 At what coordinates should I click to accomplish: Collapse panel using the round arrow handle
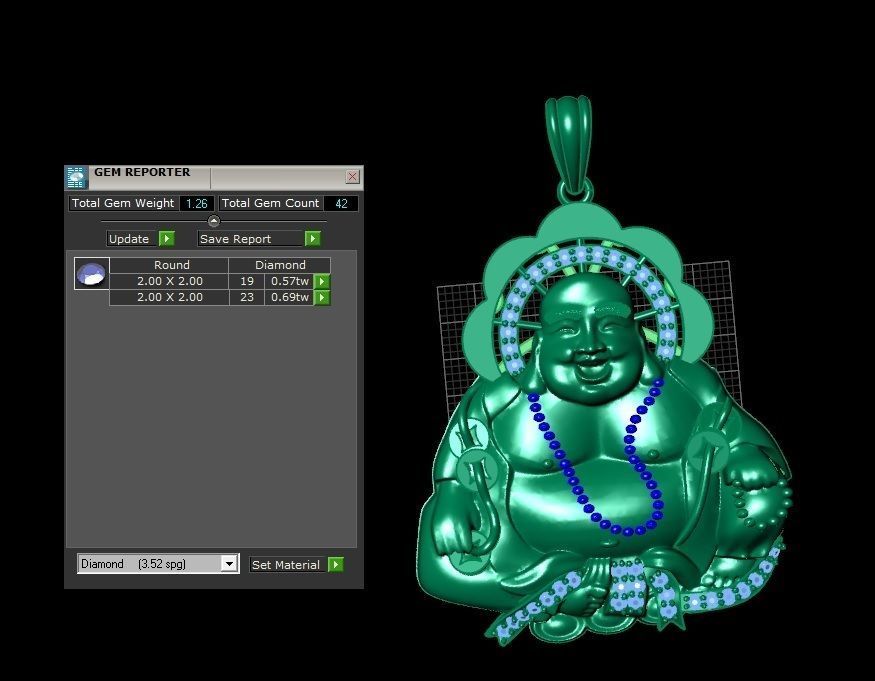pyautogui.click(x=214, y=221)
